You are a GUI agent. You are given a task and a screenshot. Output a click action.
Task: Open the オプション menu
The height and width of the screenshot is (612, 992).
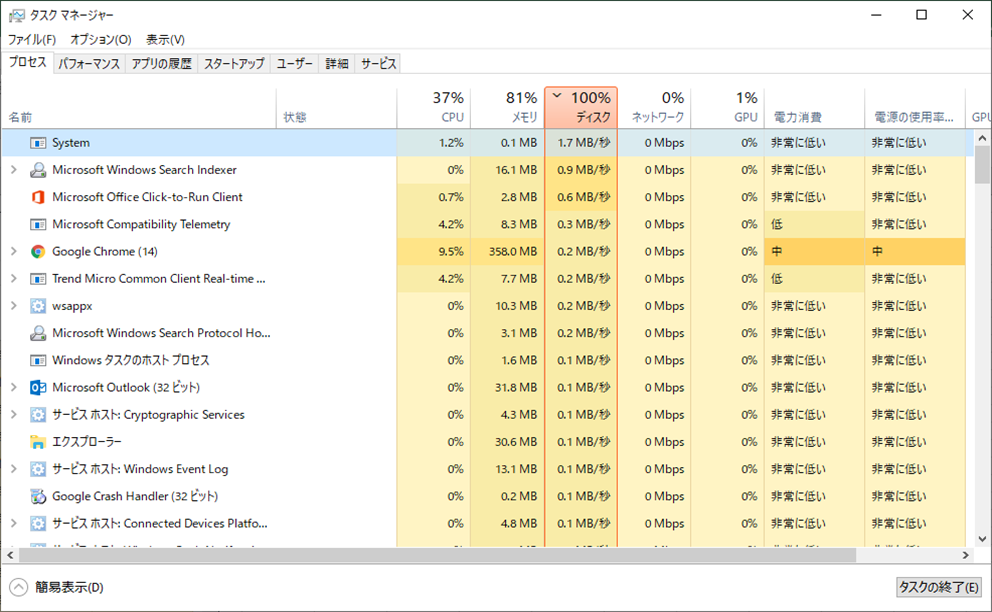100,40
